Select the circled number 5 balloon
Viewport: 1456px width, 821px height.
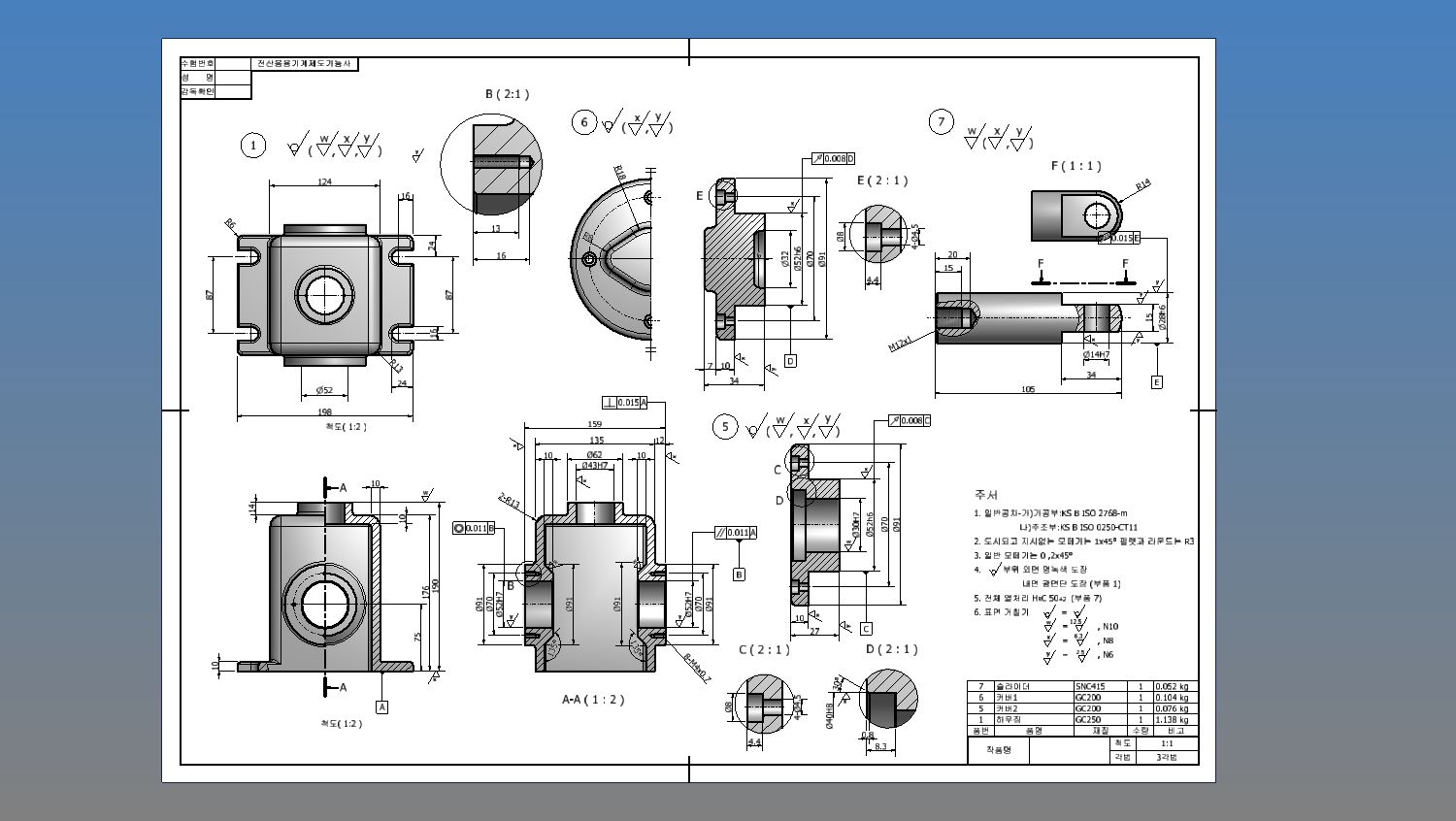pos(725,427)
